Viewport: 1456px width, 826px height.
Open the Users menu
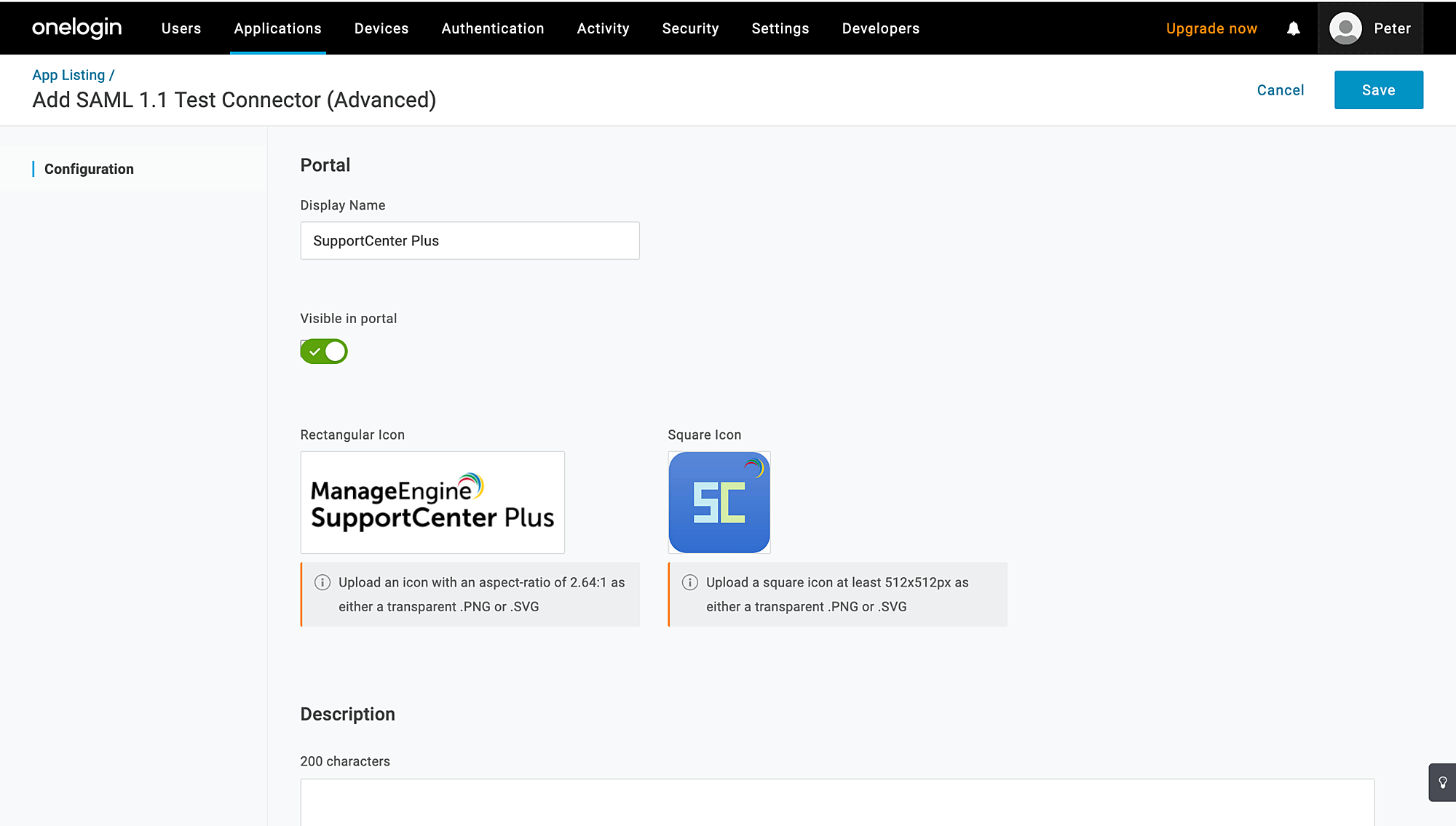pos(181,28)
